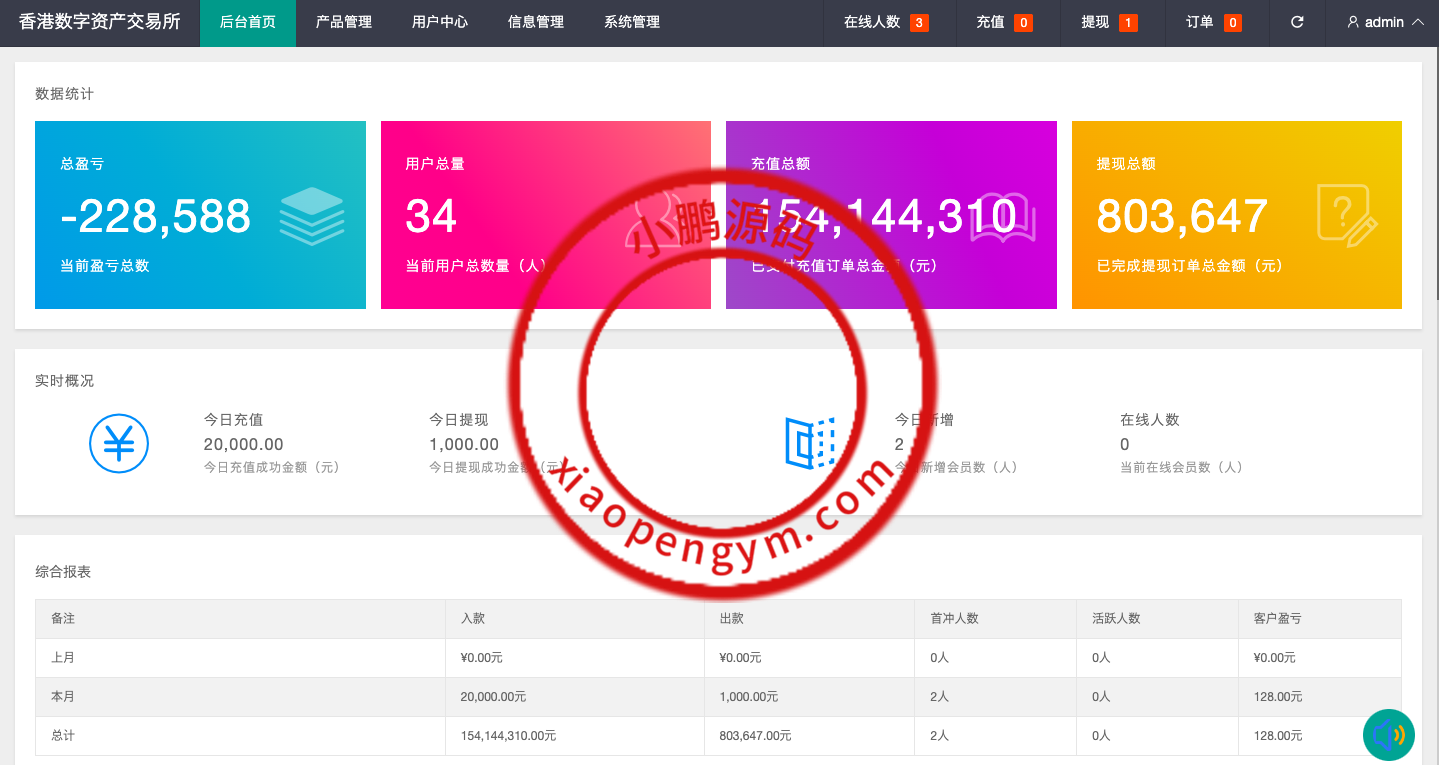Screen dimensions: 1439x765
Task: Click the blue door icon in realtime overview
Action: pos(809,443)
